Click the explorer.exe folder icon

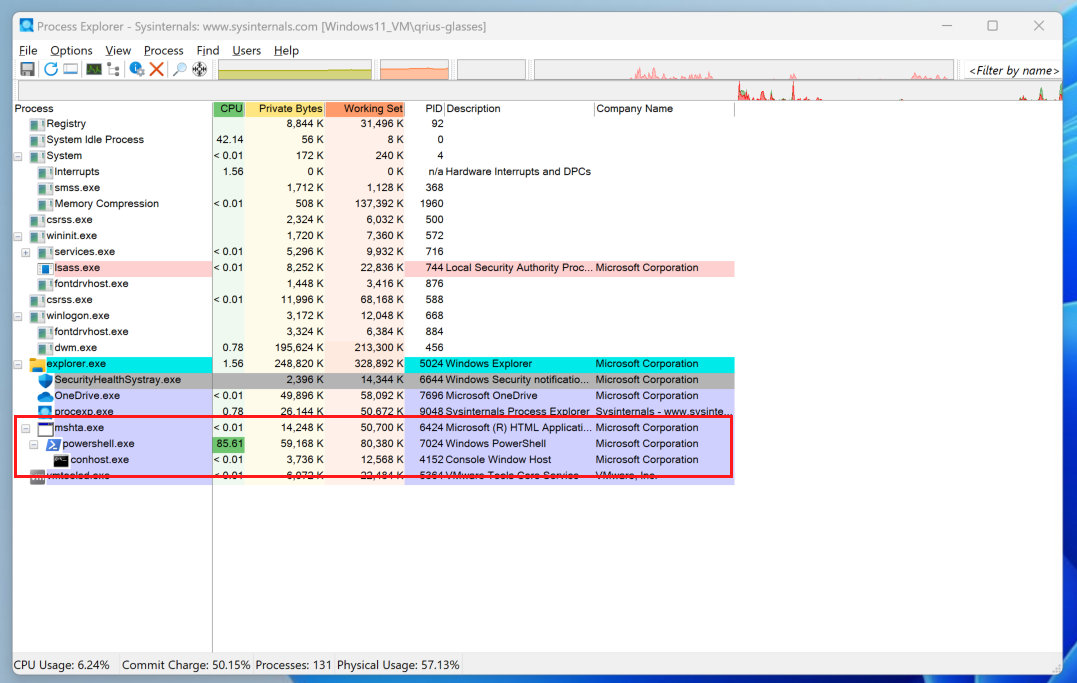(38, 364)
